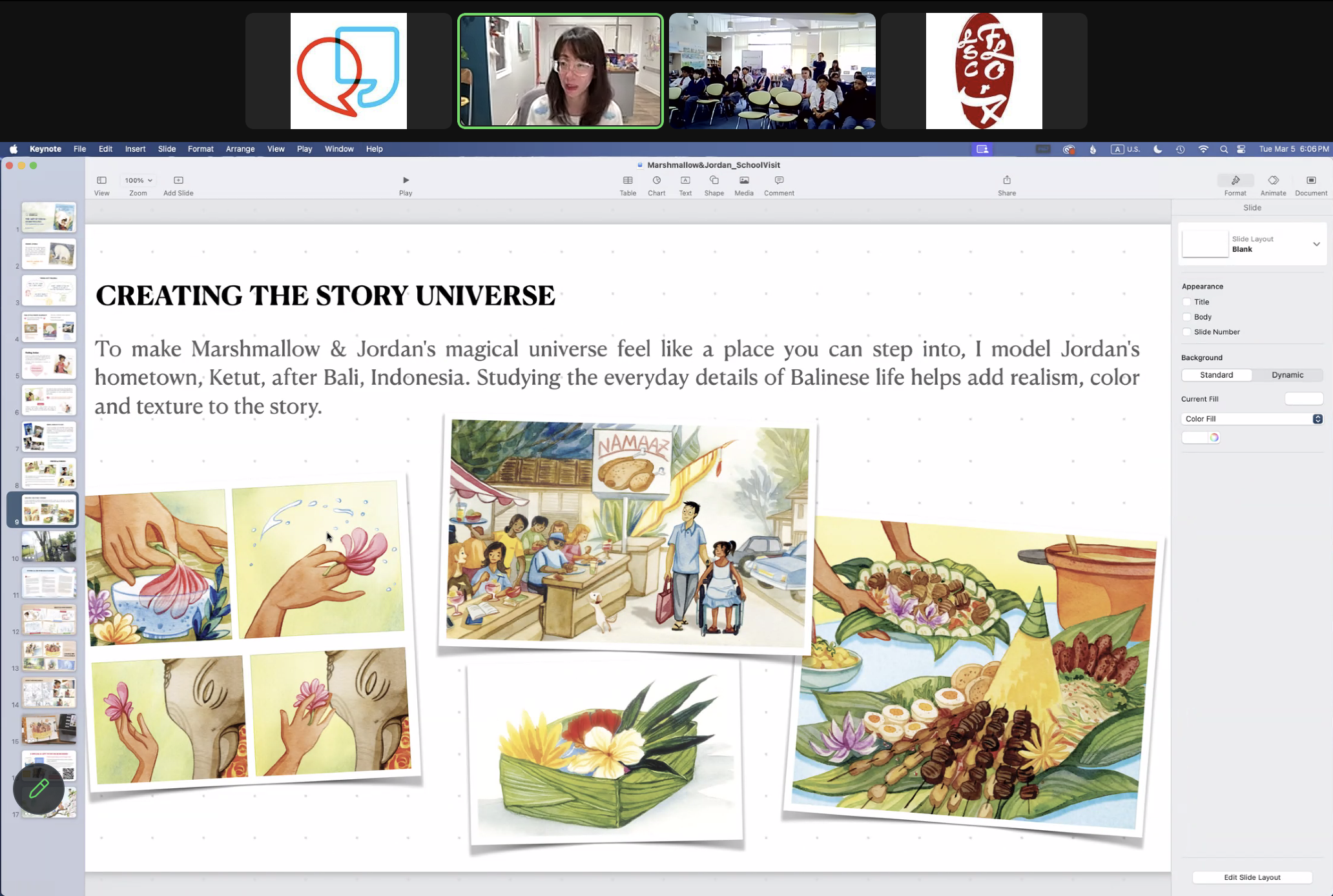Open the Keynote application menu
The height and width of the screenshot is (896, 1333).
click(45, 148)
